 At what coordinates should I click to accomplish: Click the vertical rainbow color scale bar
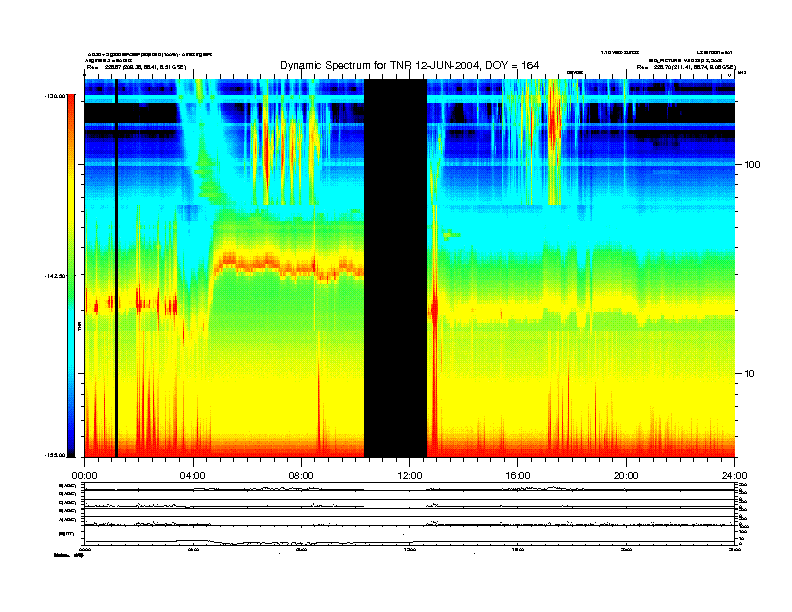click(x=71, y=276)
